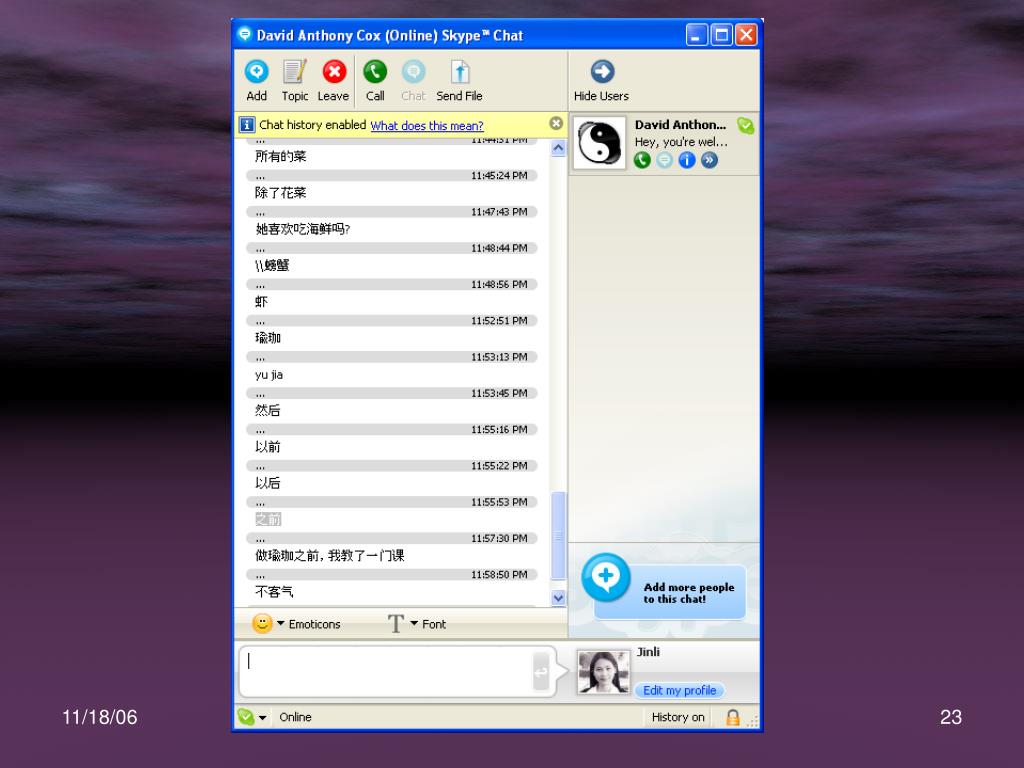Click the message '然后'
Image resolution: width=1024 pixels, height=768 pixels.
click(x=268, y=411)
